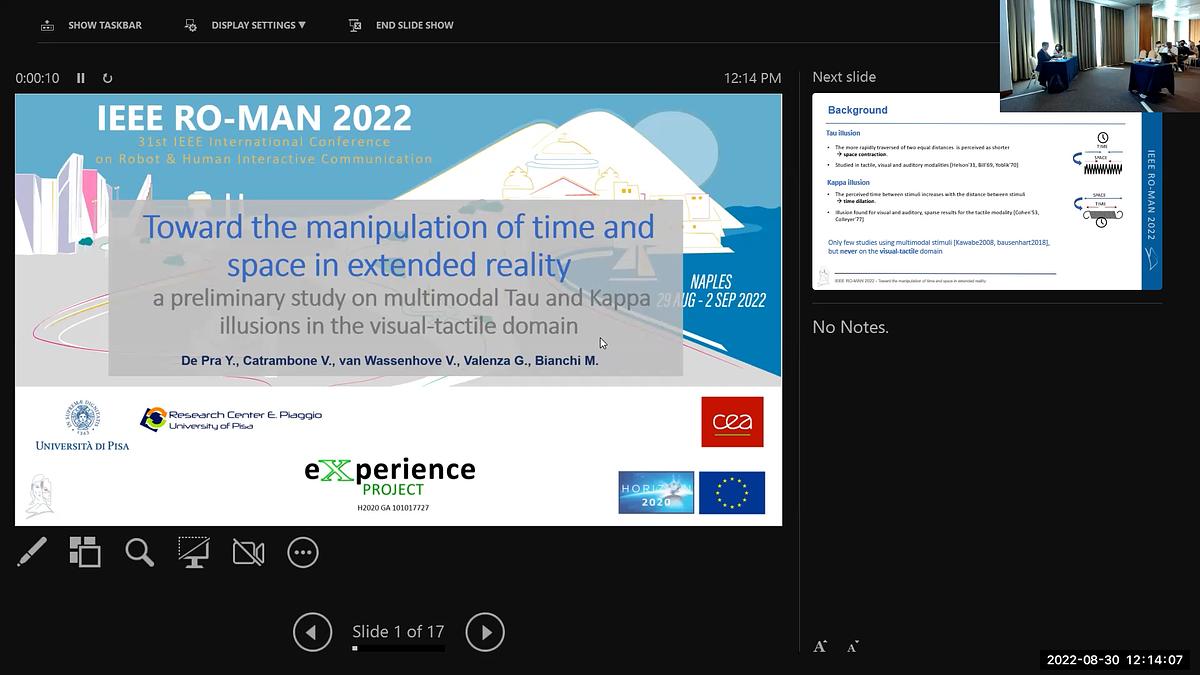The height and width of the screenshot is (675, 1200).
Task: Click the Slide 1 of 17 counter
Action: (398, 631)
